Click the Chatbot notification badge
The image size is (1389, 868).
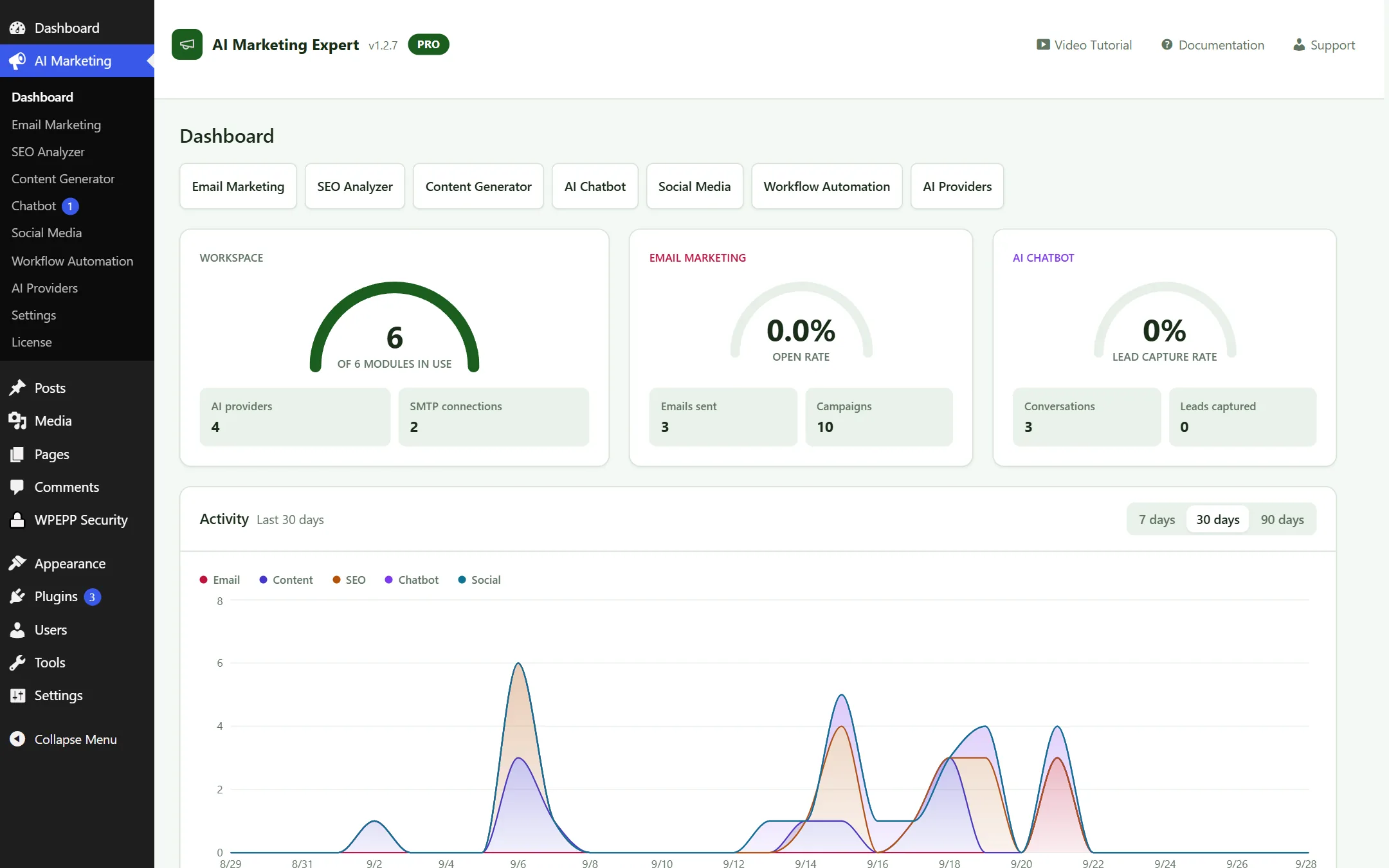click(70, 206)
